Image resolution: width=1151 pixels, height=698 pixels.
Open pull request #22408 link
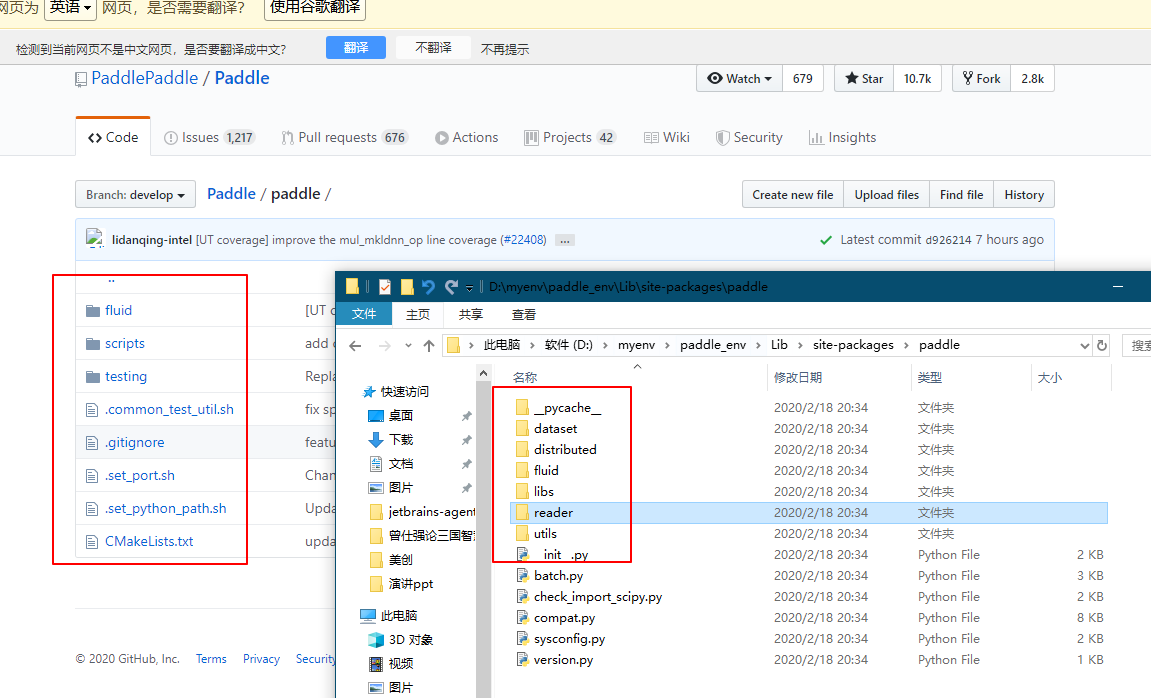point(525,240)
